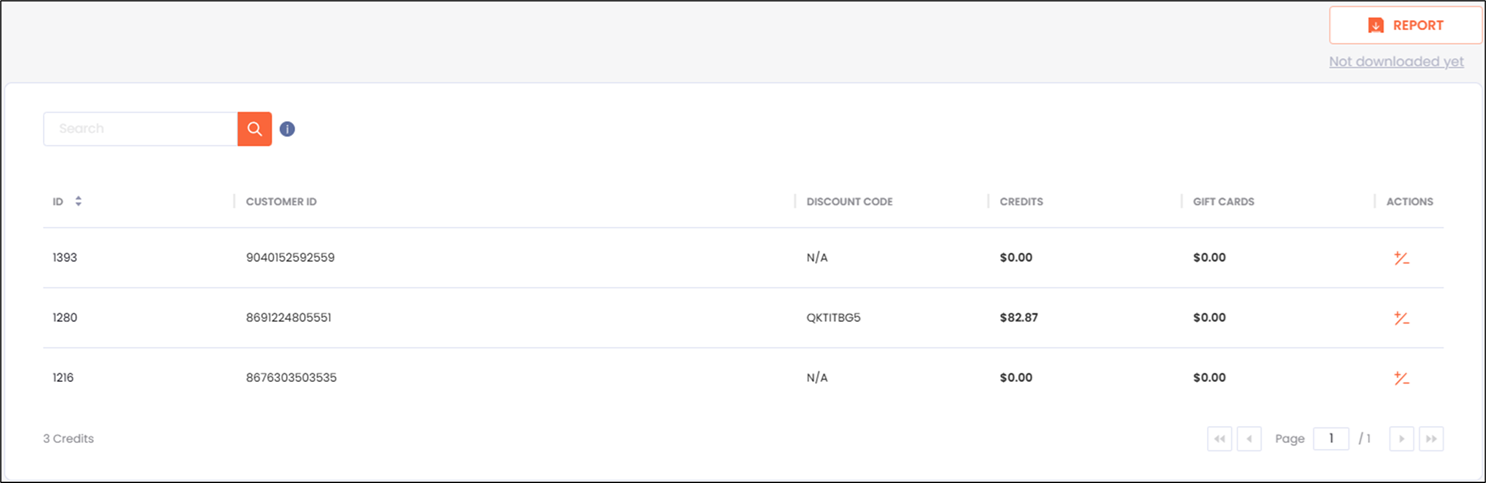This screenshot has height=483, width=1486.
Task: Click the $82.87 credits amount
Action: pos(1017,318)
